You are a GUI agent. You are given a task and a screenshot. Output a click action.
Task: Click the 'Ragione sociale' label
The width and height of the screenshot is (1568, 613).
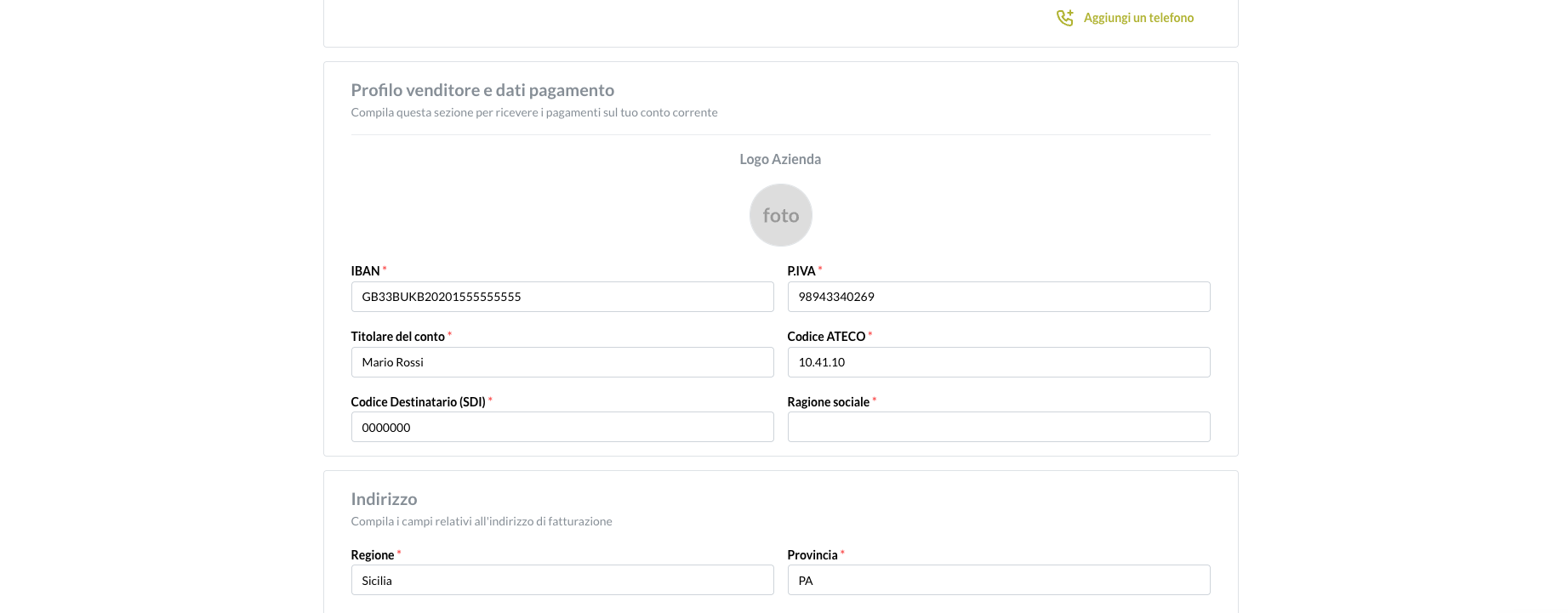click(828, 402)
